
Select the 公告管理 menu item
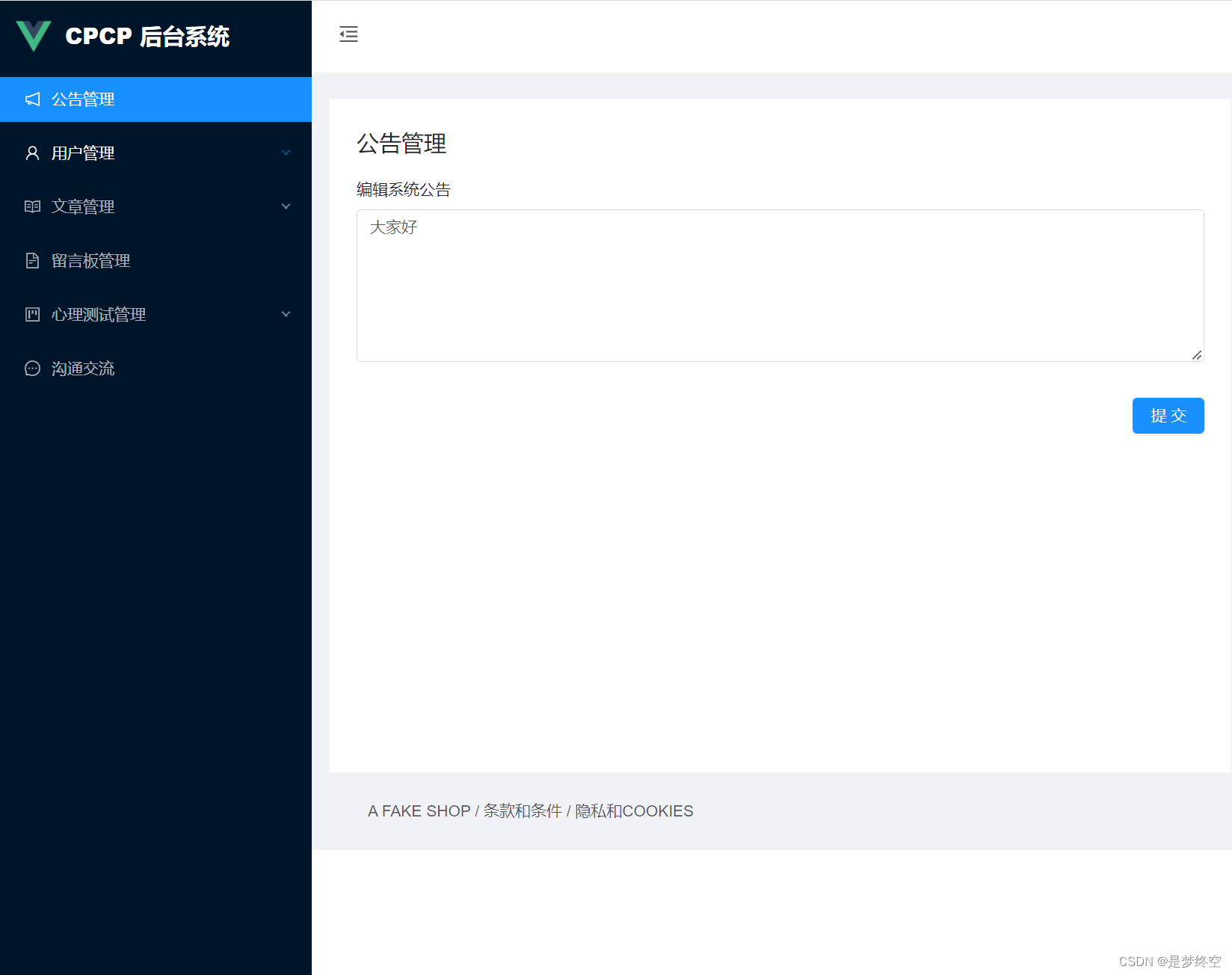[155, 99]
